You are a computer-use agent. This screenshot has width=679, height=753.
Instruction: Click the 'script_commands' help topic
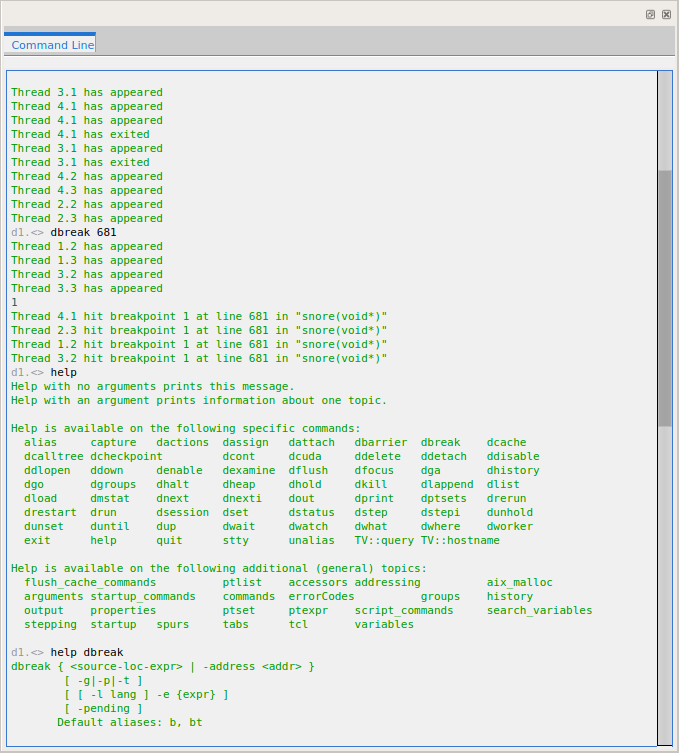click(404, 610)
